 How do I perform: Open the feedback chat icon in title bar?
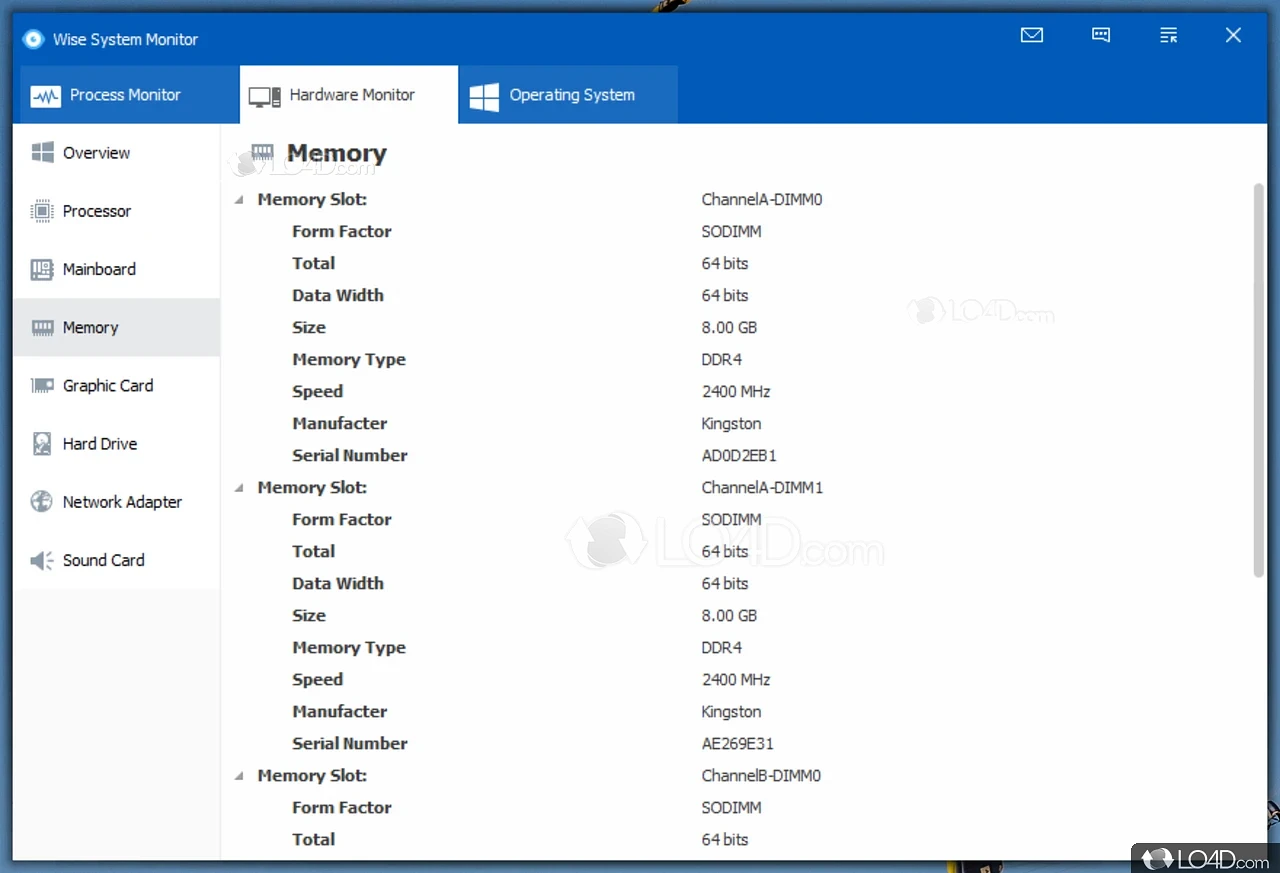click(x=1101, y=36)
